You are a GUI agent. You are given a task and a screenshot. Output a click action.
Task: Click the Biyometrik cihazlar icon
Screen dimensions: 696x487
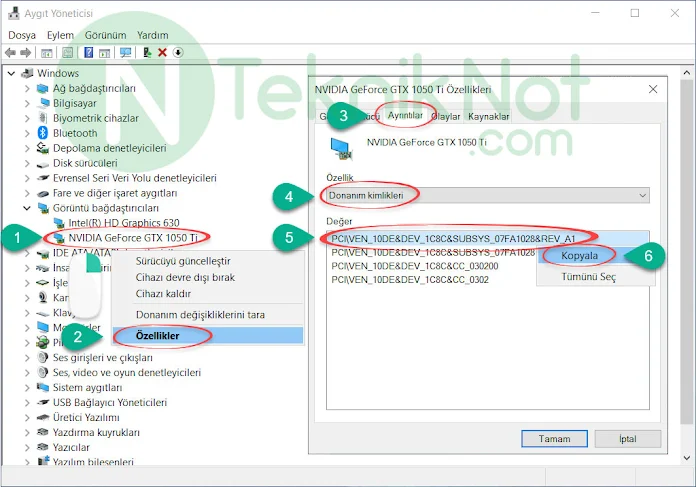tap(43, 118)
